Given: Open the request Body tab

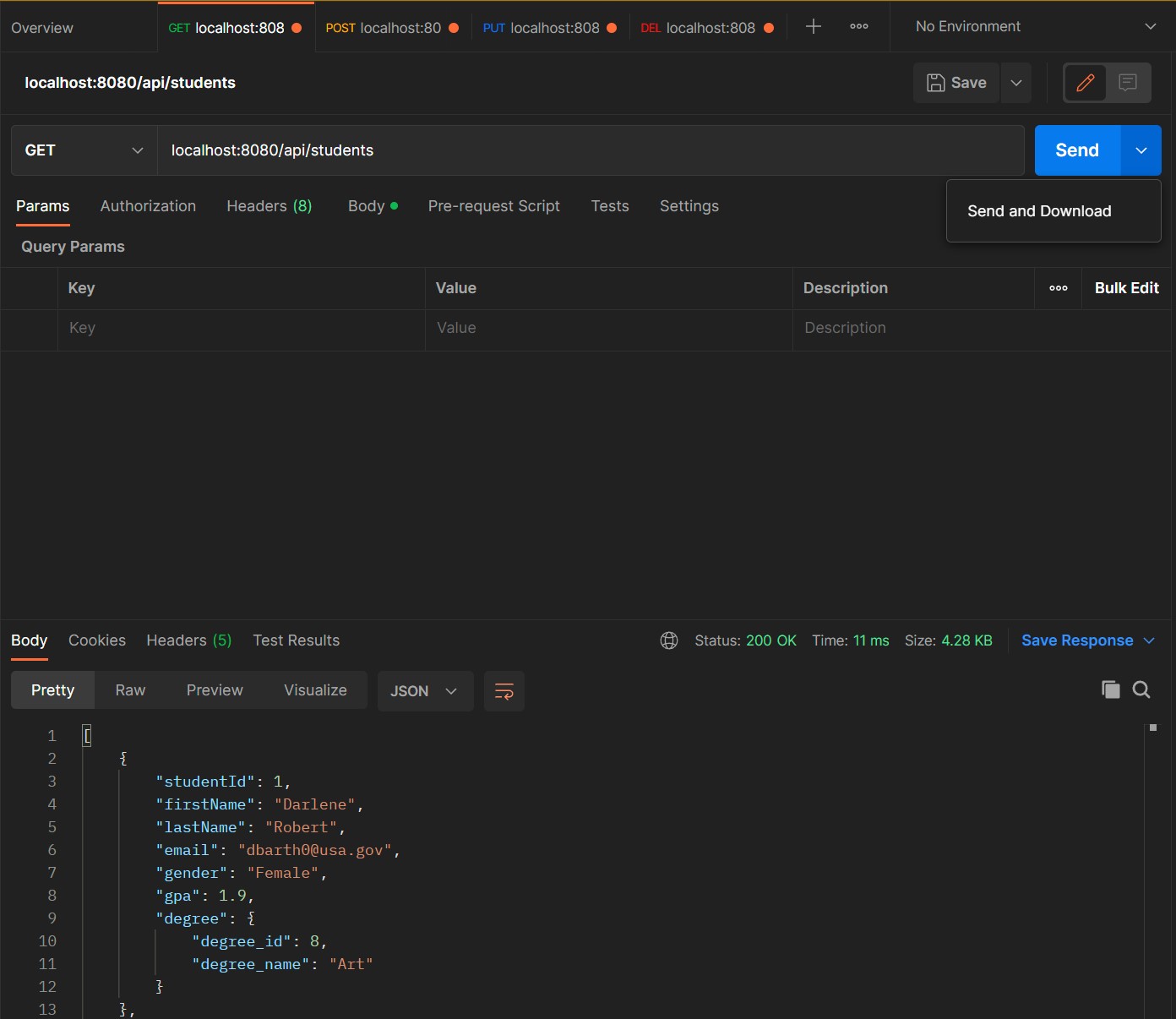Looking at the screenshot, I should tap(373, 206).
